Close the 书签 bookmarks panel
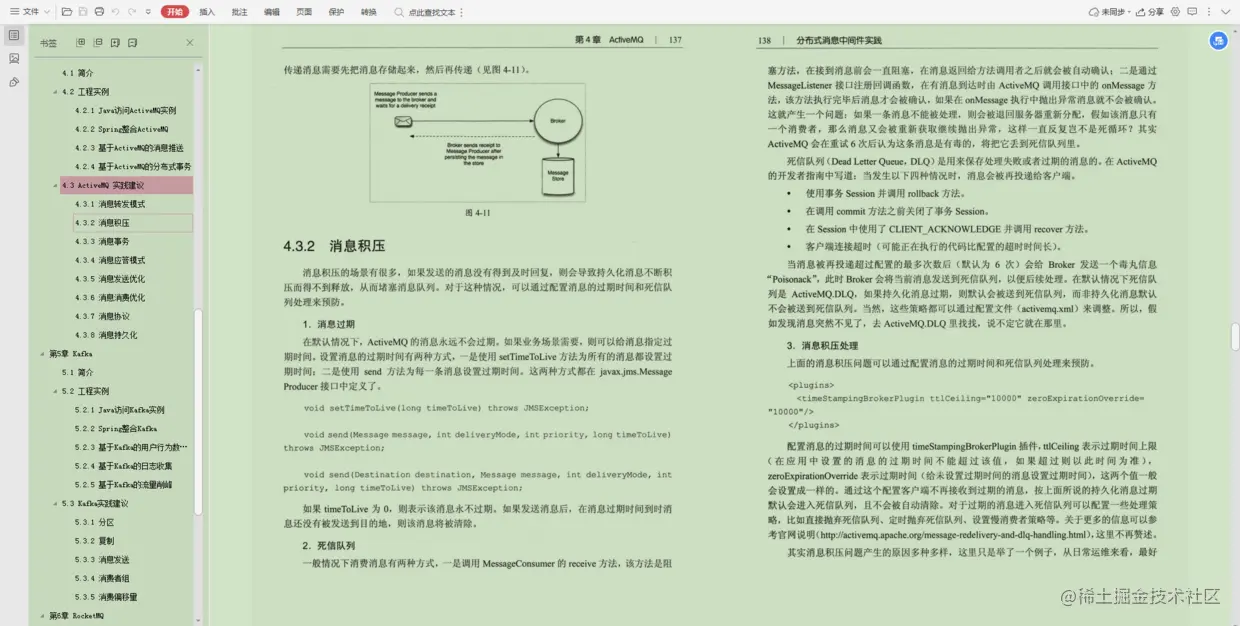The width and height of the screenshot is (1240, 626). click(190, 43)
